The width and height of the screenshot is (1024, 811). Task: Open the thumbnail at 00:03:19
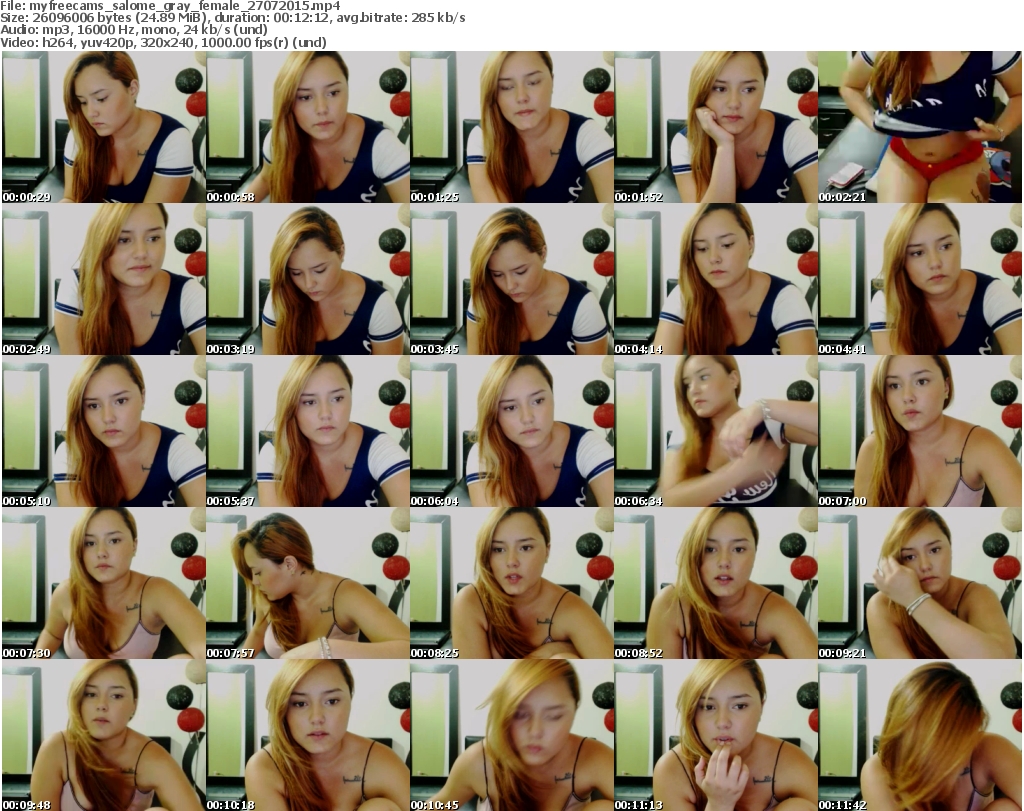(x=308, y=279)
